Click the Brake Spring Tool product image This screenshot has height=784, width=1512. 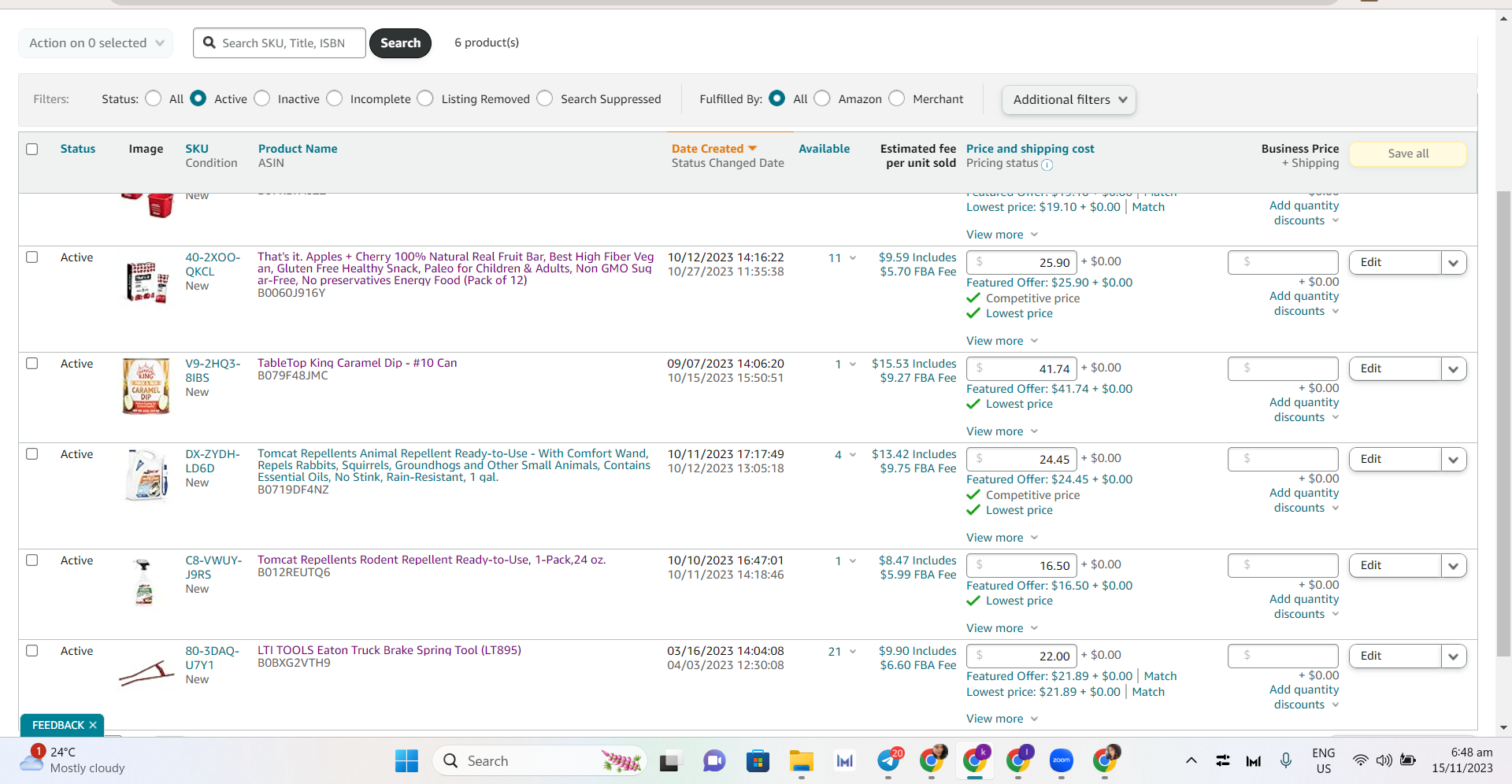146,674
